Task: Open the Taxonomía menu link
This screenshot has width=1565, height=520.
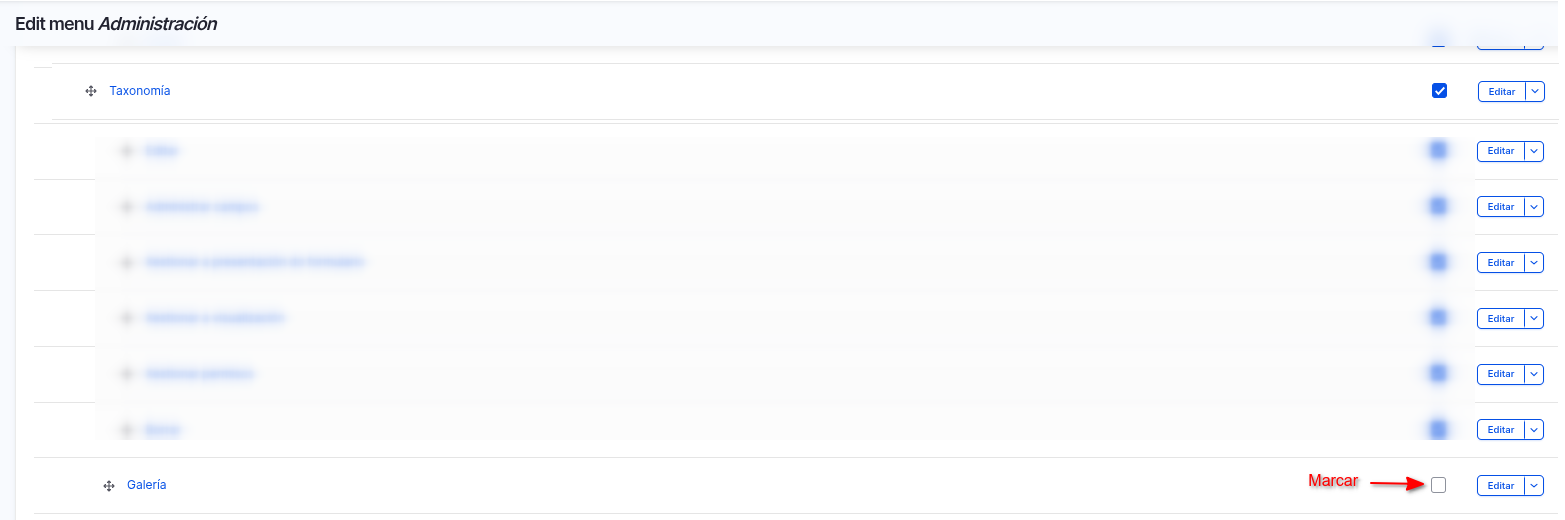Action: click(x=140, y=91)
